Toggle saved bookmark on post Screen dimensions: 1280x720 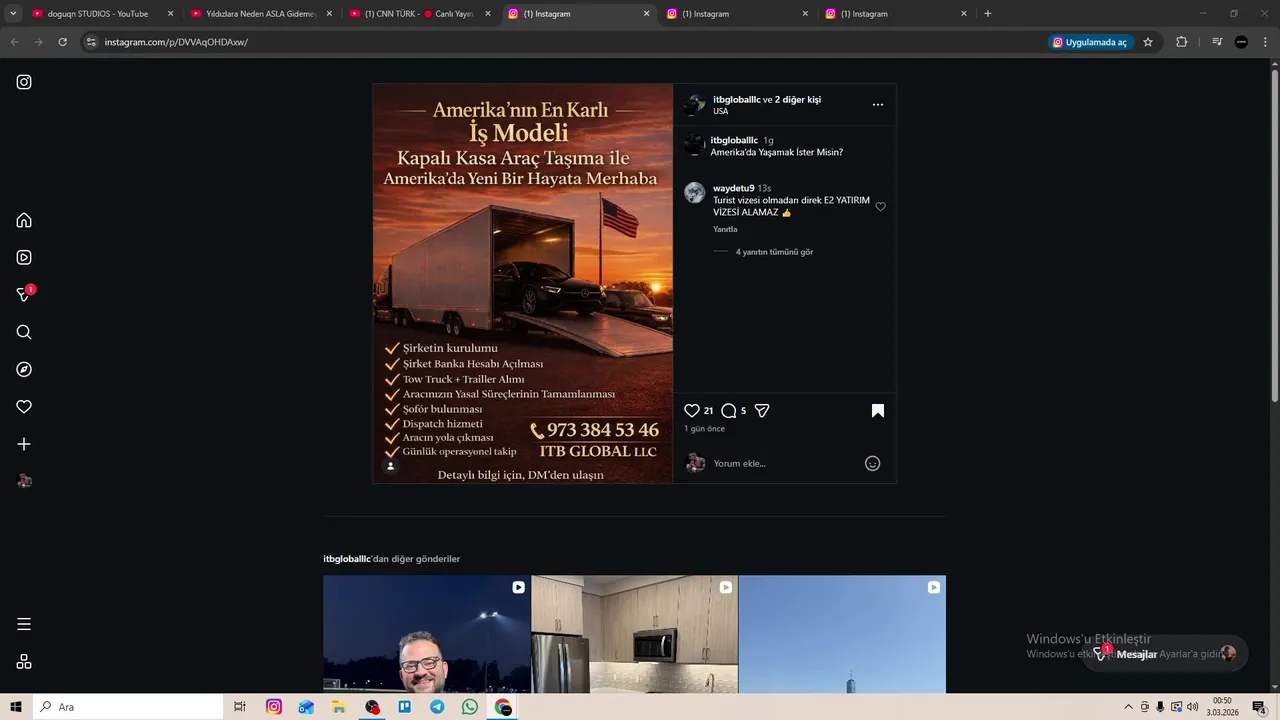point(878,411)
